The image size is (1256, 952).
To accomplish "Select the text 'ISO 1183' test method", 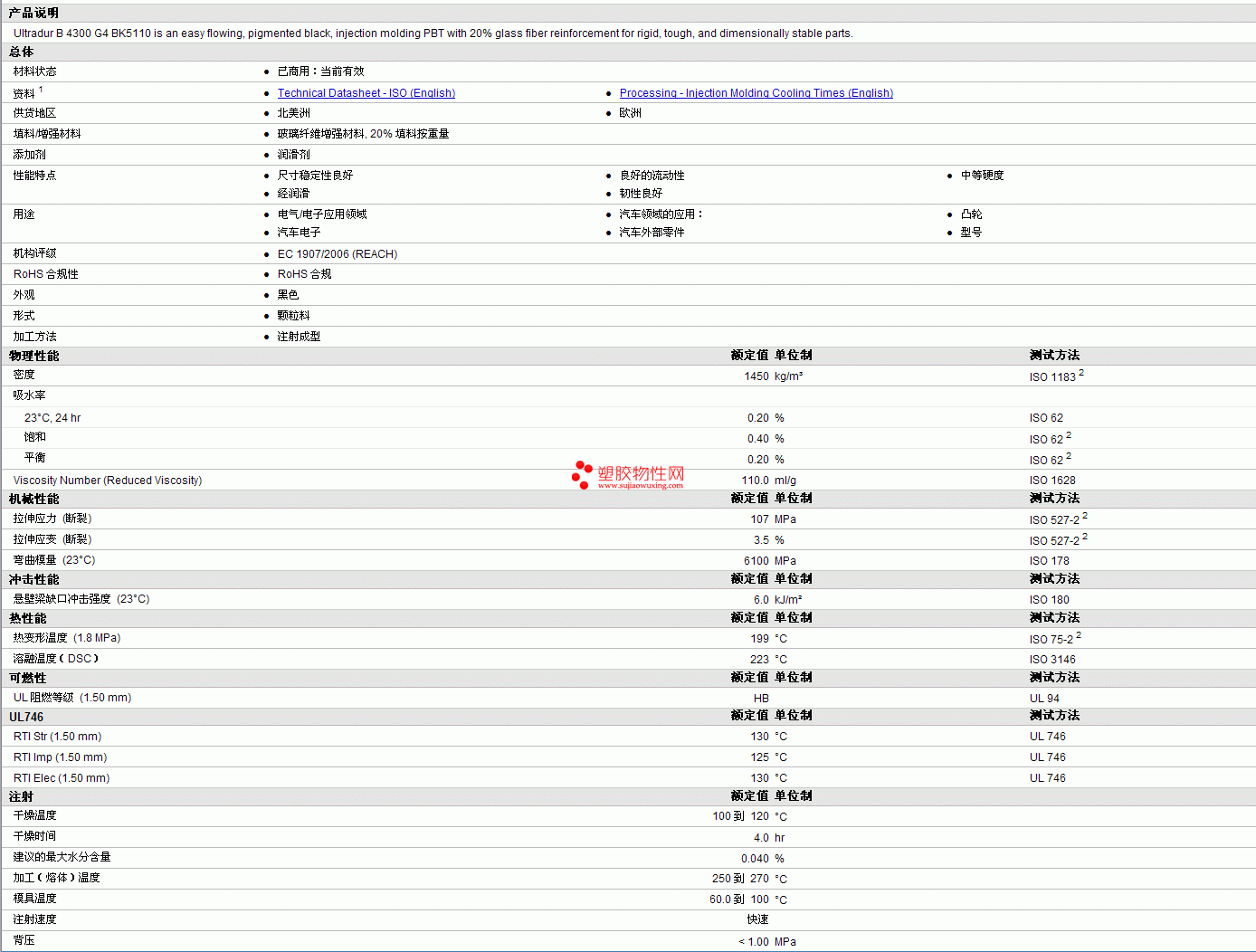I will [x=1052, y=377].
